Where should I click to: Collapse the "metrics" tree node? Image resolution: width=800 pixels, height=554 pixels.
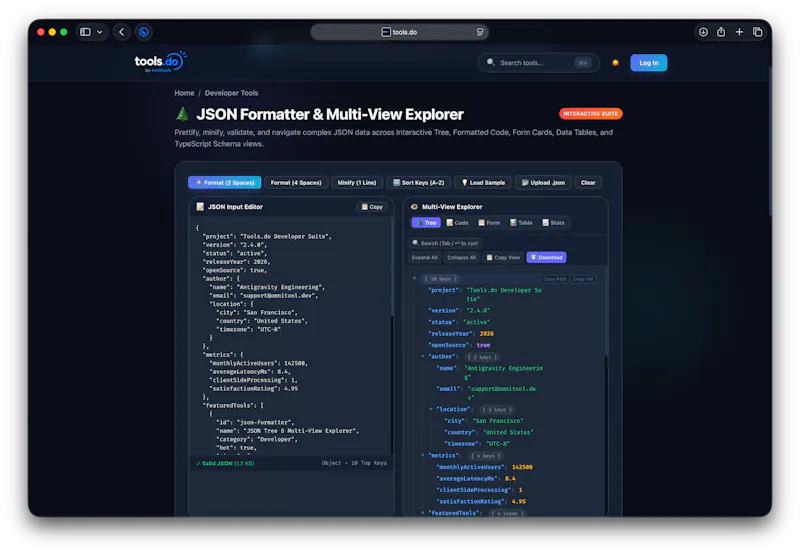pyautogui.click(x=423, y=455)
